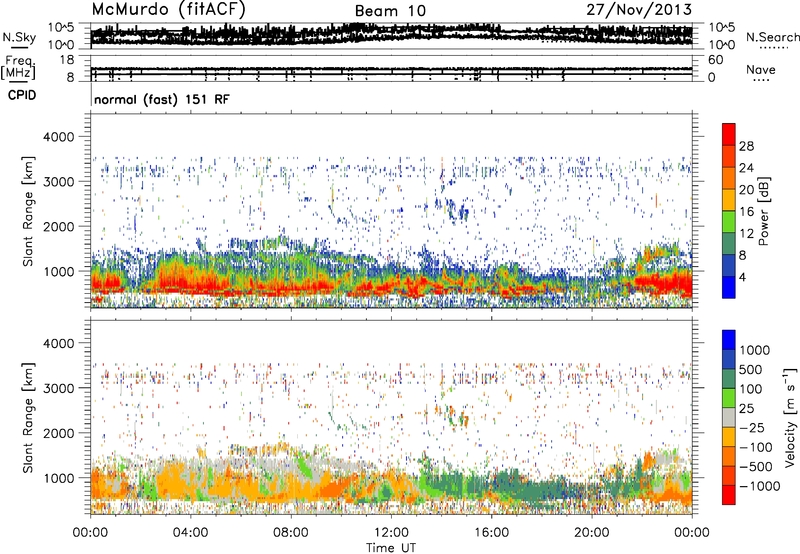Click the '28' Power colorbar tick
Screen dimensions: 800x554
[746, 146]
